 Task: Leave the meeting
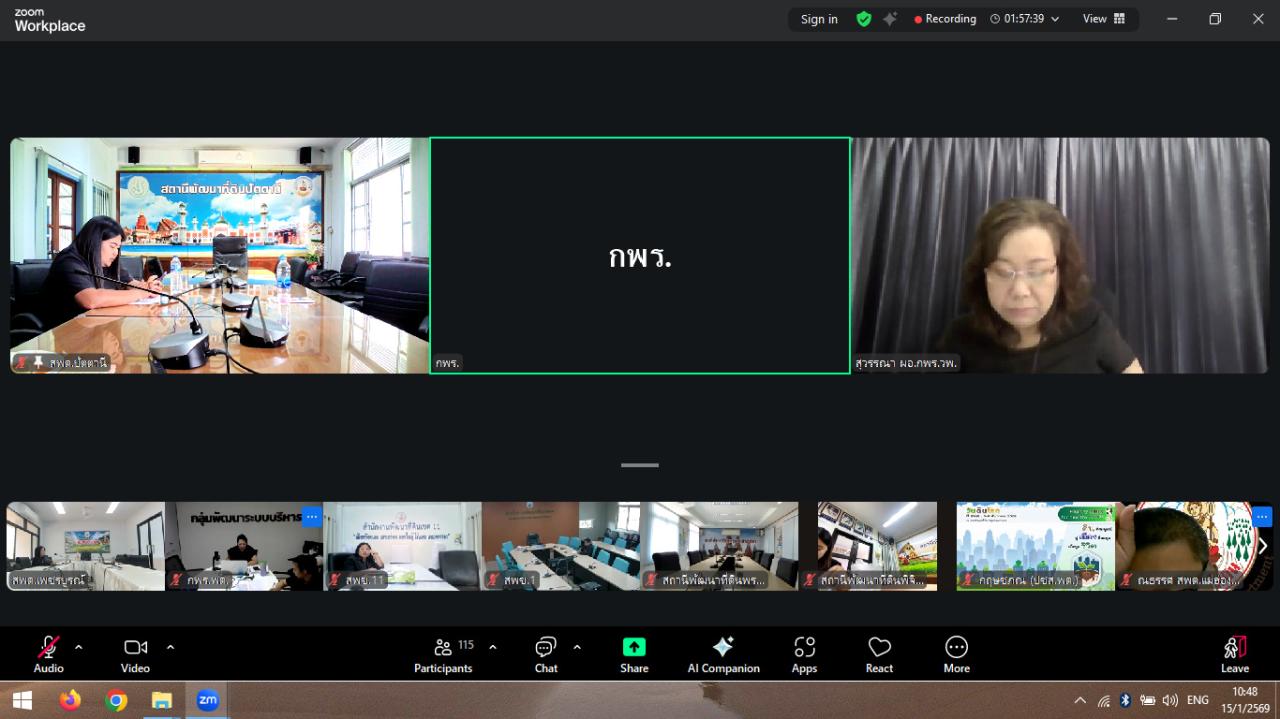(1235, 655)
